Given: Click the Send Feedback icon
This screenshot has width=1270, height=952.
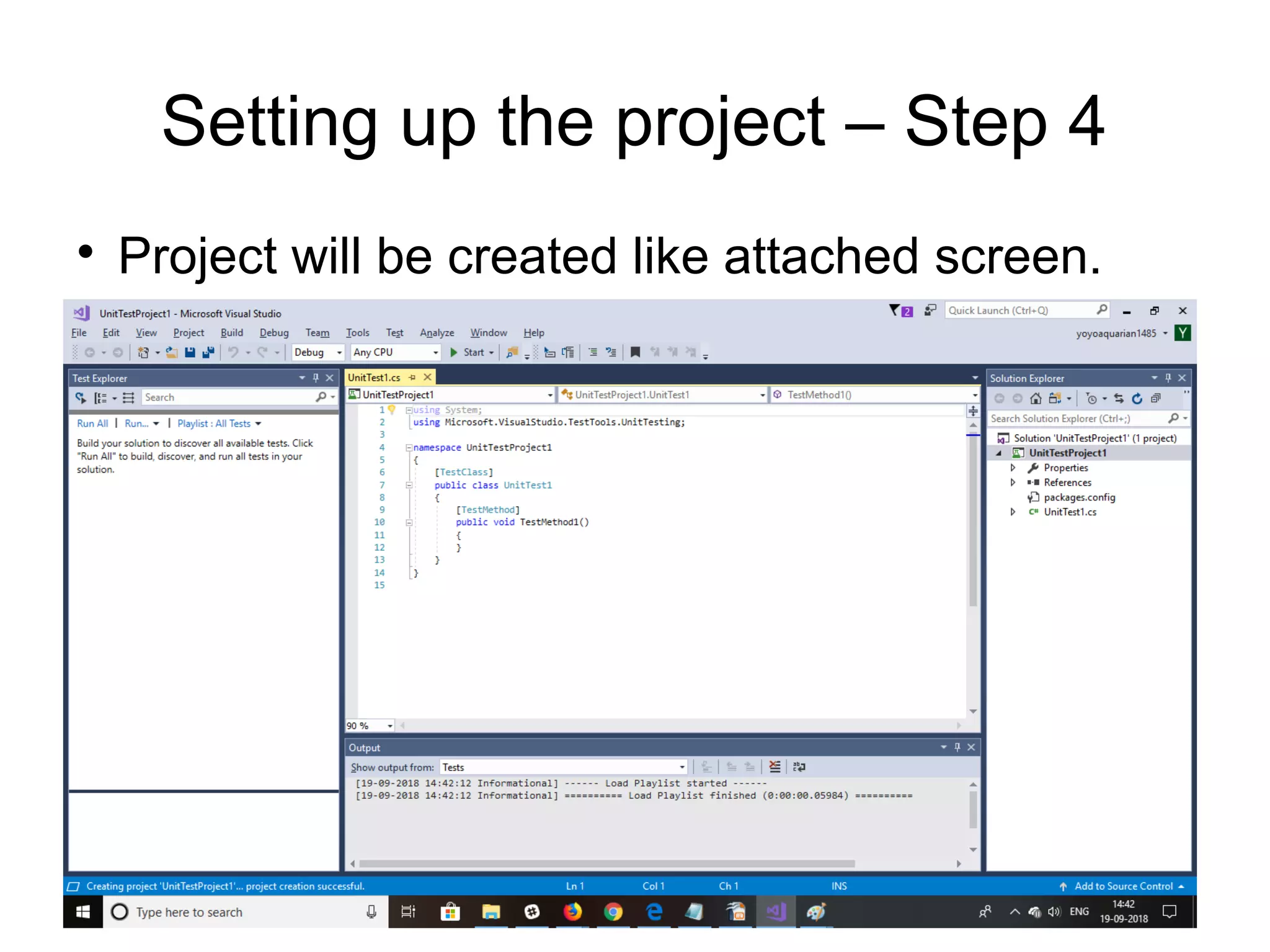Looking at the screenshot, I should tap(930, 310).
